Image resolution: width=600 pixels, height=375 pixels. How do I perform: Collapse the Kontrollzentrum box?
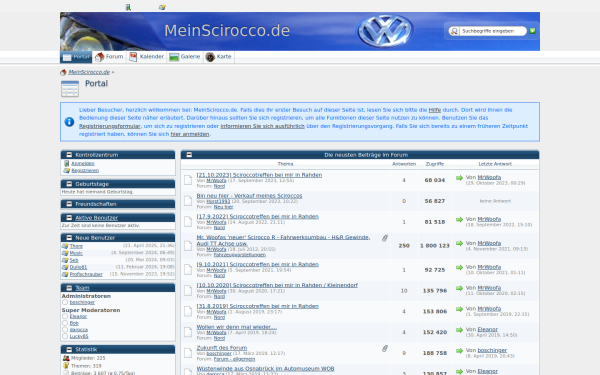[x=69, y=155]
